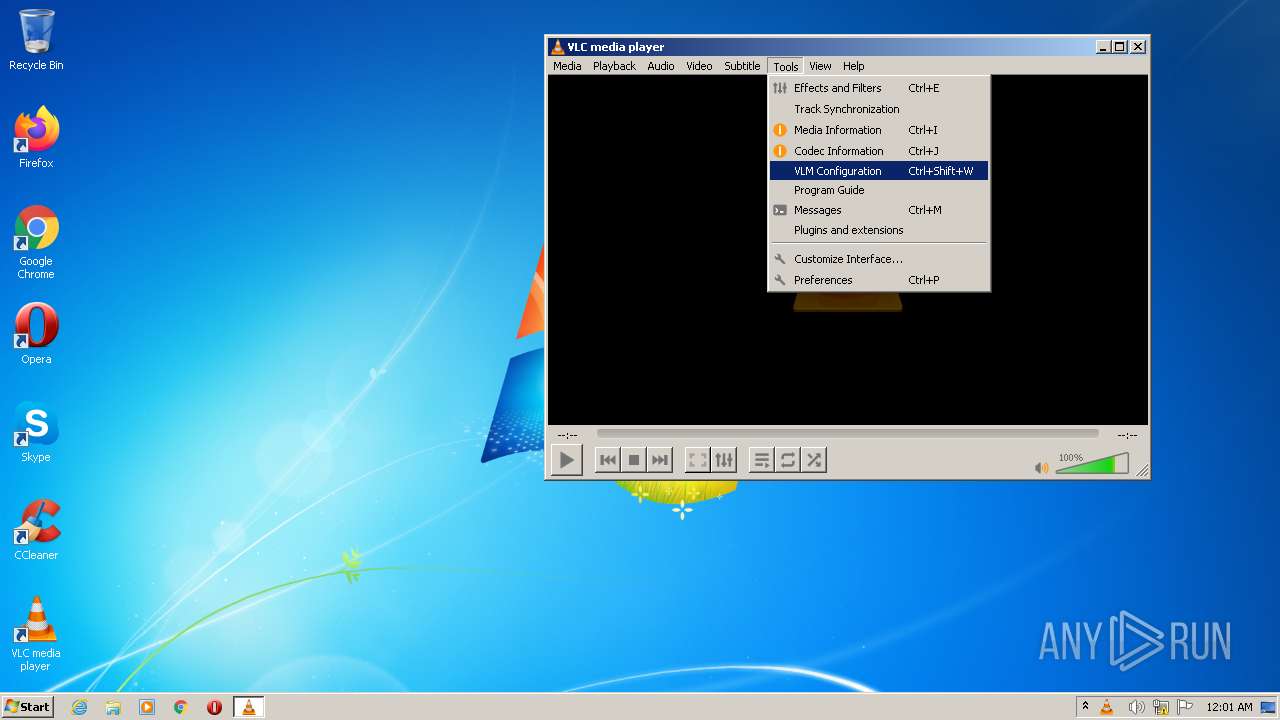Launch Opera desktop shortcut
Screen dimensions: 1280x720
coord(36,334)
